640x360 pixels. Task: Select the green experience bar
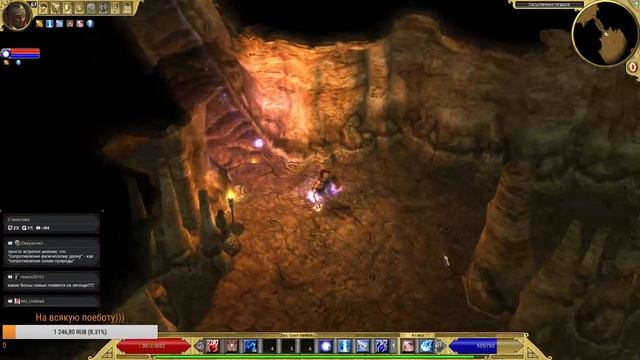click(x=318, y=357)
